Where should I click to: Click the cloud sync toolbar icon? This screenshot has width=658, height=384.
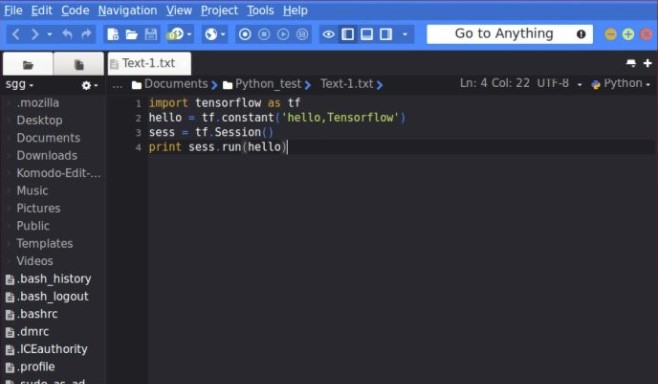point(176,34)
